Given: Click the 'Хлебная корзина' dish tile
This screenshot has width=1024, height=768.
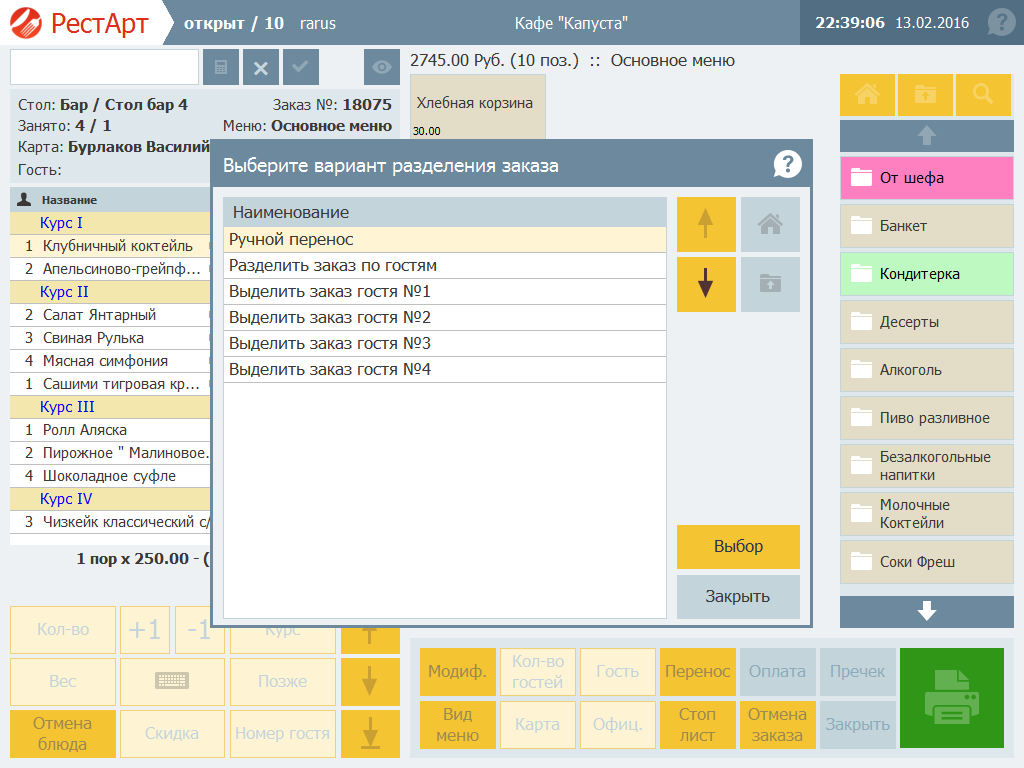Looking at the screenshot, I should (477, 106).
